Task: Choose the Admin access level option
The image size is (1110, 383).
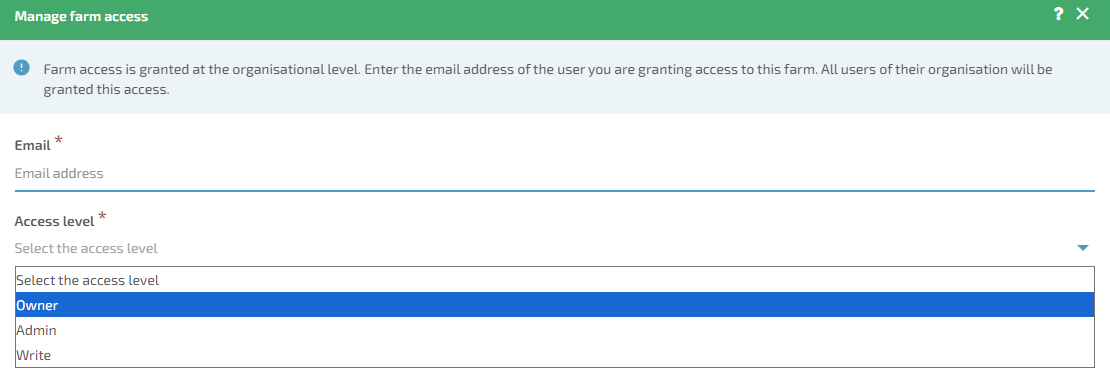Action: pos(554,330)
